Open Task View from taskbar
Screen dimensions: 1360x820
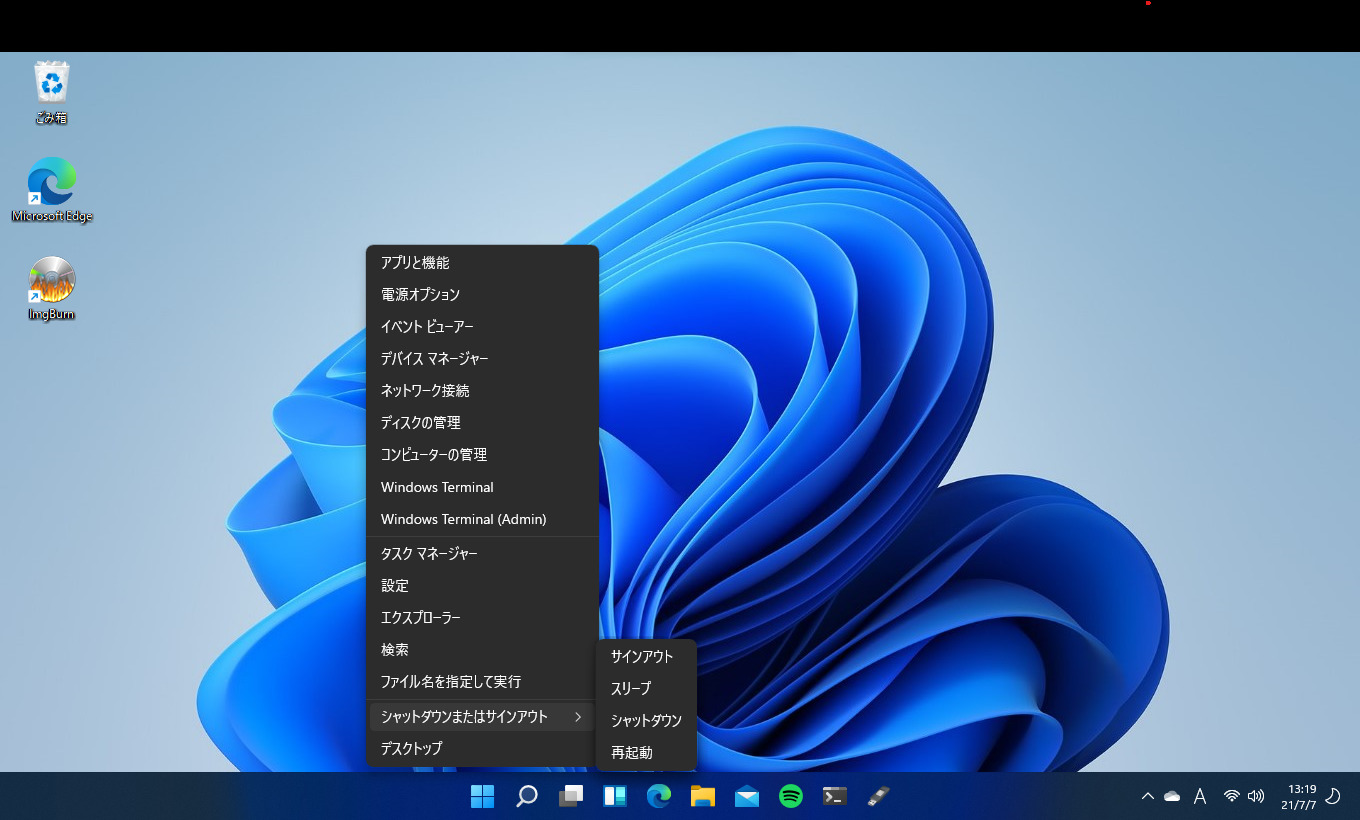click(x=570, y=796)
